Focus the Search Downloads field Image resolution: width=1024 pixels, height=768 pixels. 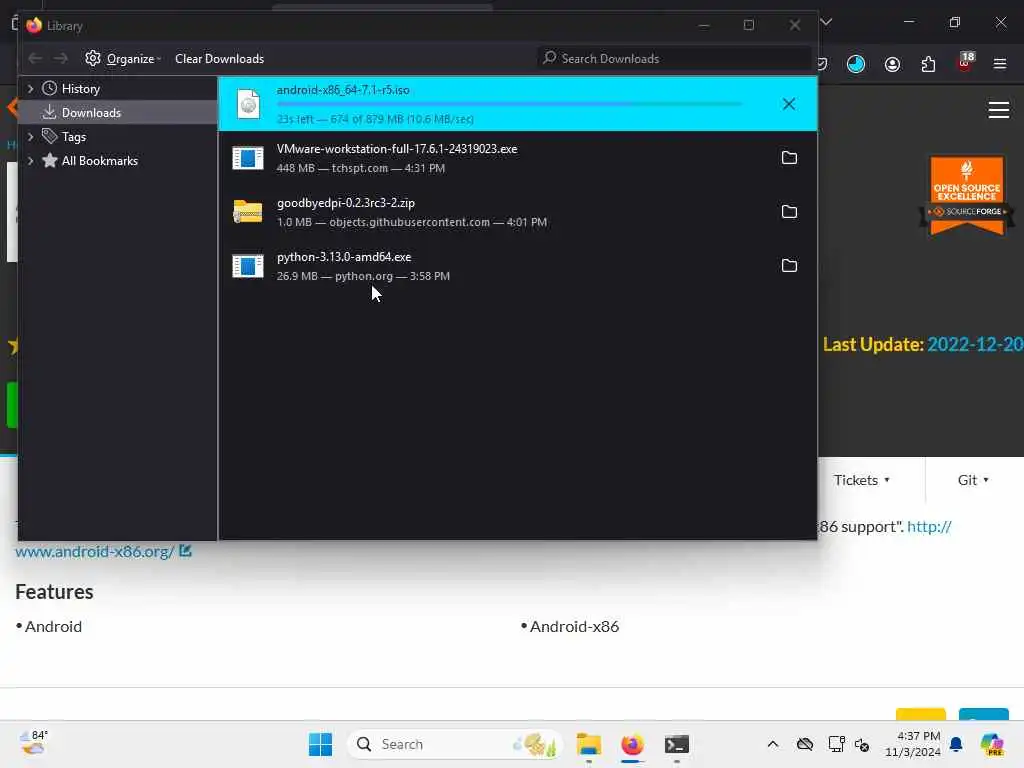pos(674,59)
